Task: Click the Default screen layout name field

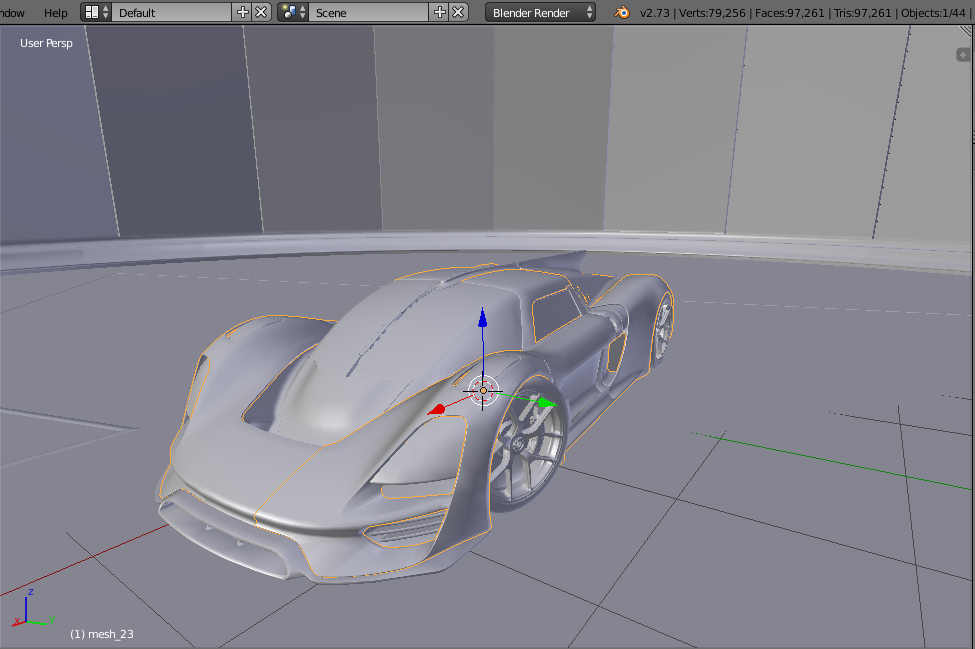Action: (172, 12)
